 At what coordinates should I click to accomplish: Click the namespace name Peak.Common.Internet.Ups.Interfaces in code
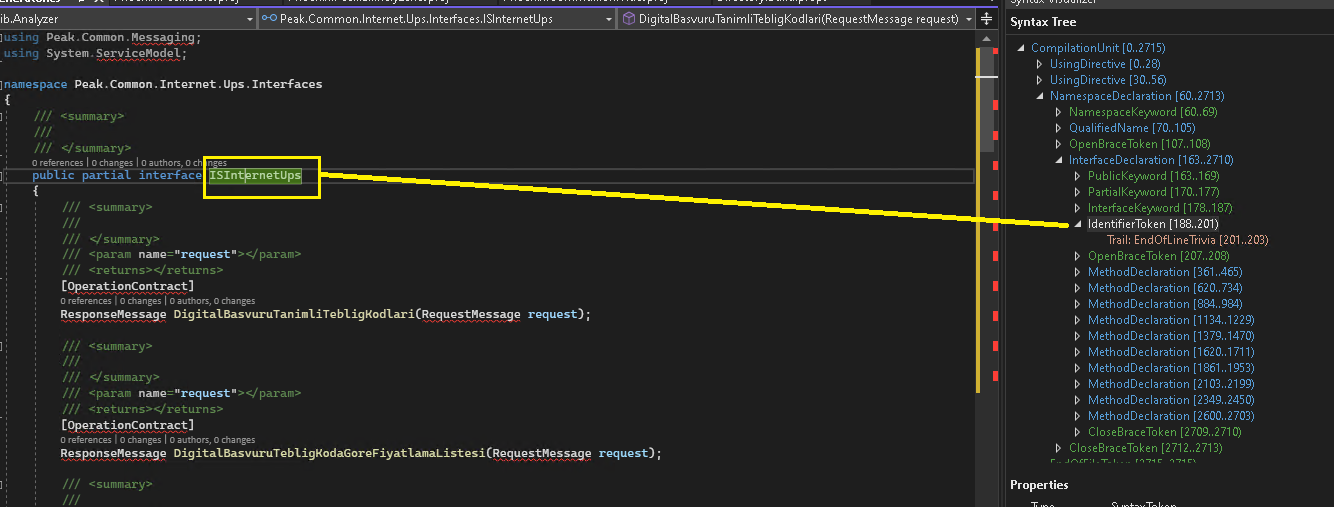click(199, 84)
